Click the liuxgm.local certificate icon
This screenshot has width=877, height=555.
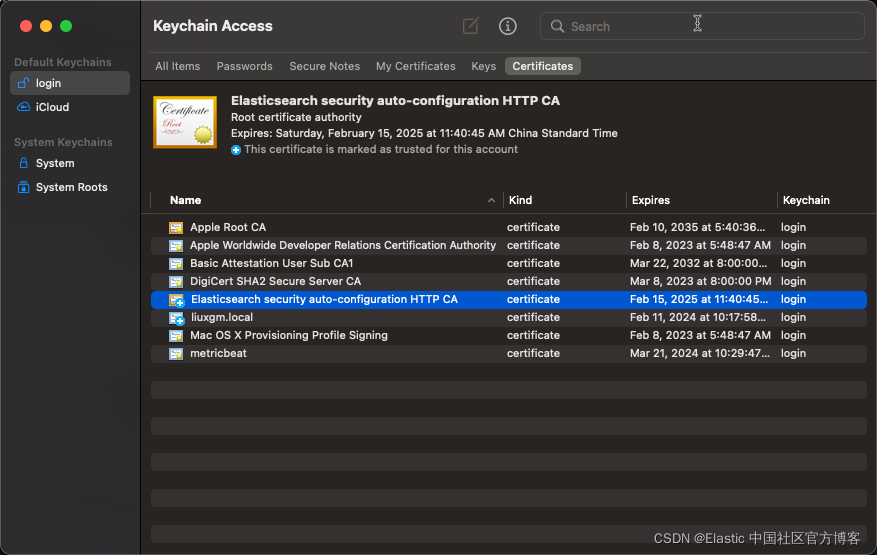176,317
